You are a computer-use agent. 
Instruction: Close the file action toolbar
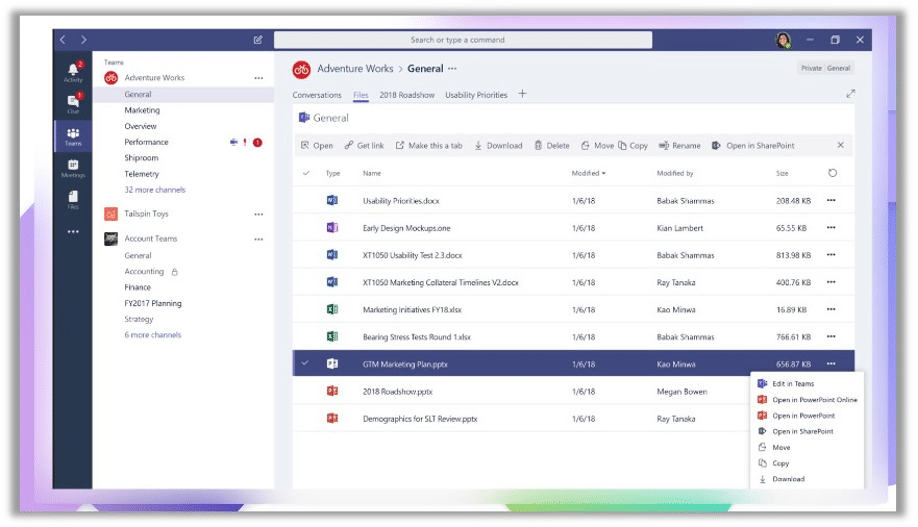(x=840, y=145)
